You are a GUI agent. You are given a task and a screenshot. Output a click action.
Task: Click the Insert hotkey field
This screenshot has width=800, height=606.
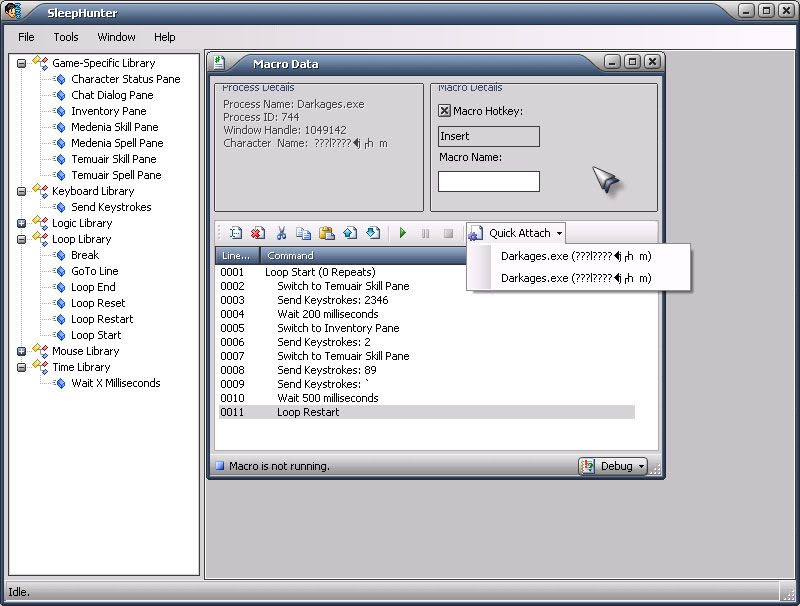488,136
